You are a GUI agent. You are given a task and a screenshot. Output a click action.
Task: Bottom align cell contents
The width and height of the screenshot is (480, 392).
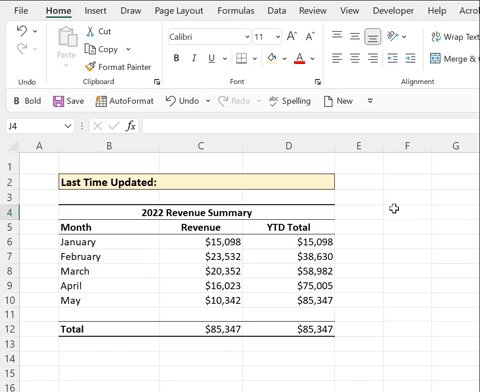[x=372, y=36]
